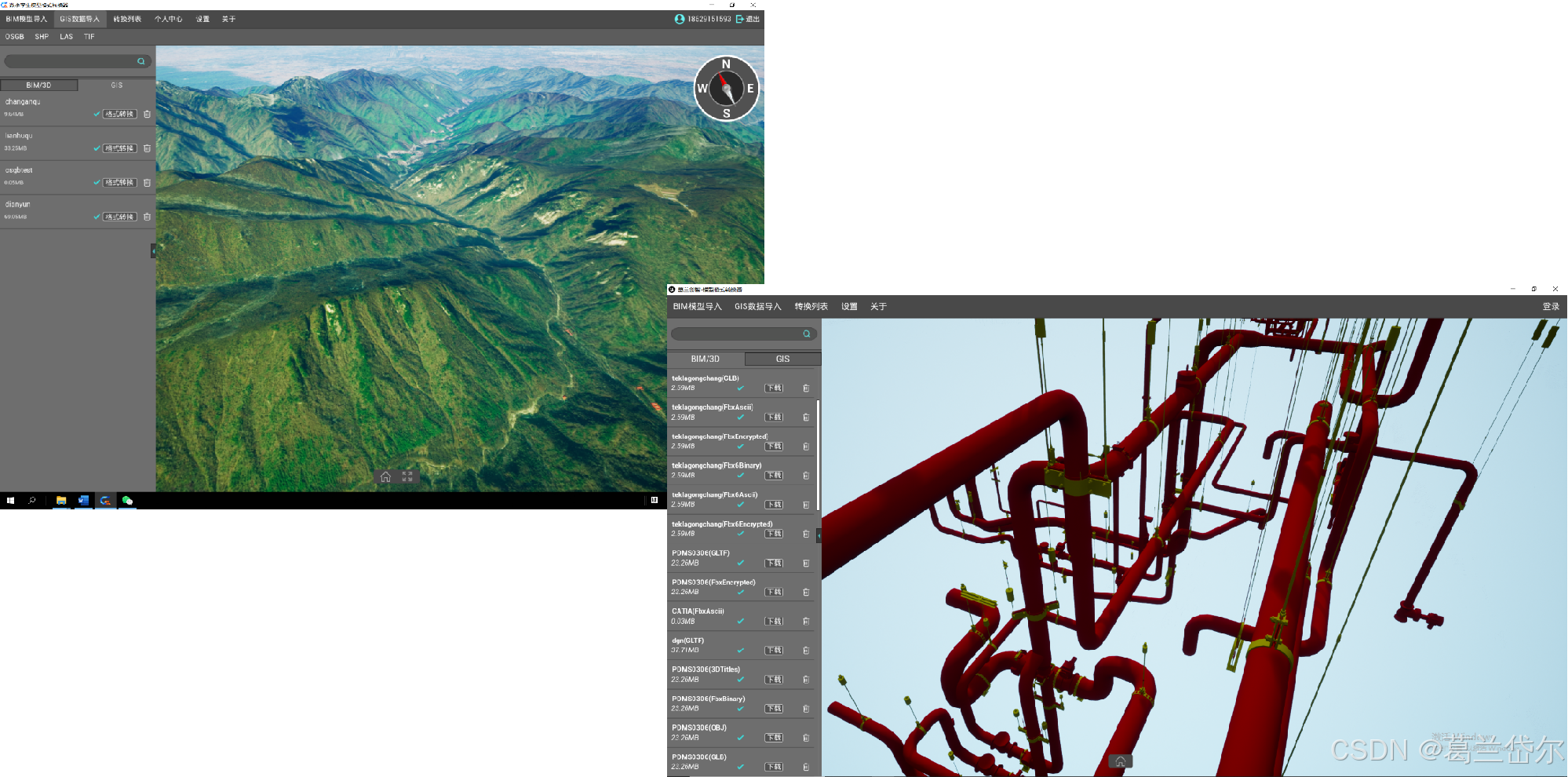Click 登录 in the pipe model window
This screenshot has width=1568, height=777.
click(1551, 307)
